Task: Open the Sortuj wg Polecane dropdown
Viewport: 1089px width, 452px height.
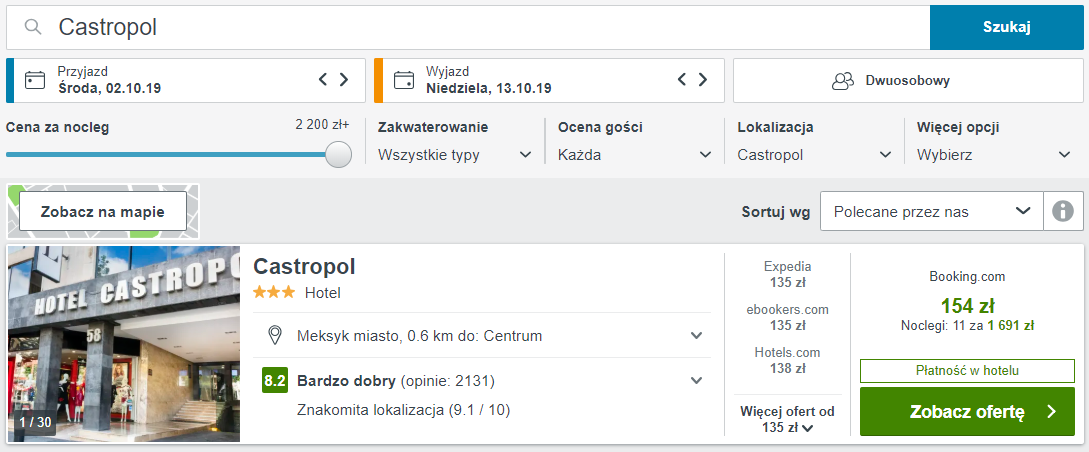Action: tap(931, 211)
